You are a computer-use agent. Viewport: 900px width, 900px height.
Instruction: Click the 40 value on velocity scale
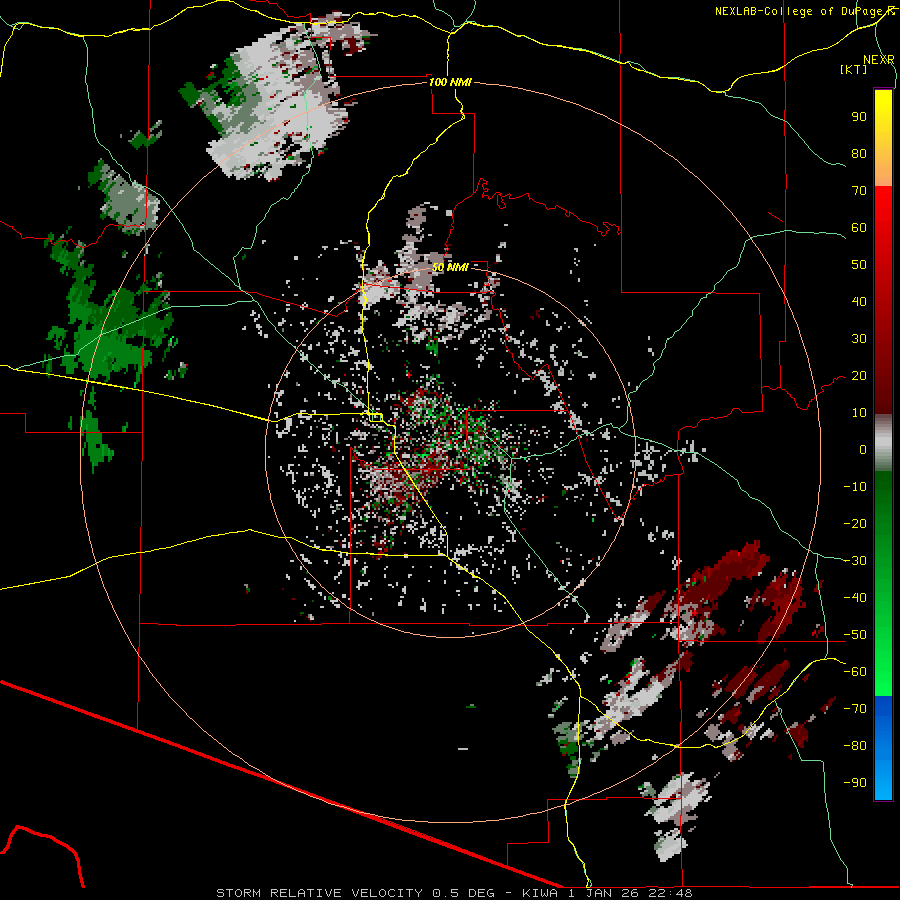click(x=859, y=302)
